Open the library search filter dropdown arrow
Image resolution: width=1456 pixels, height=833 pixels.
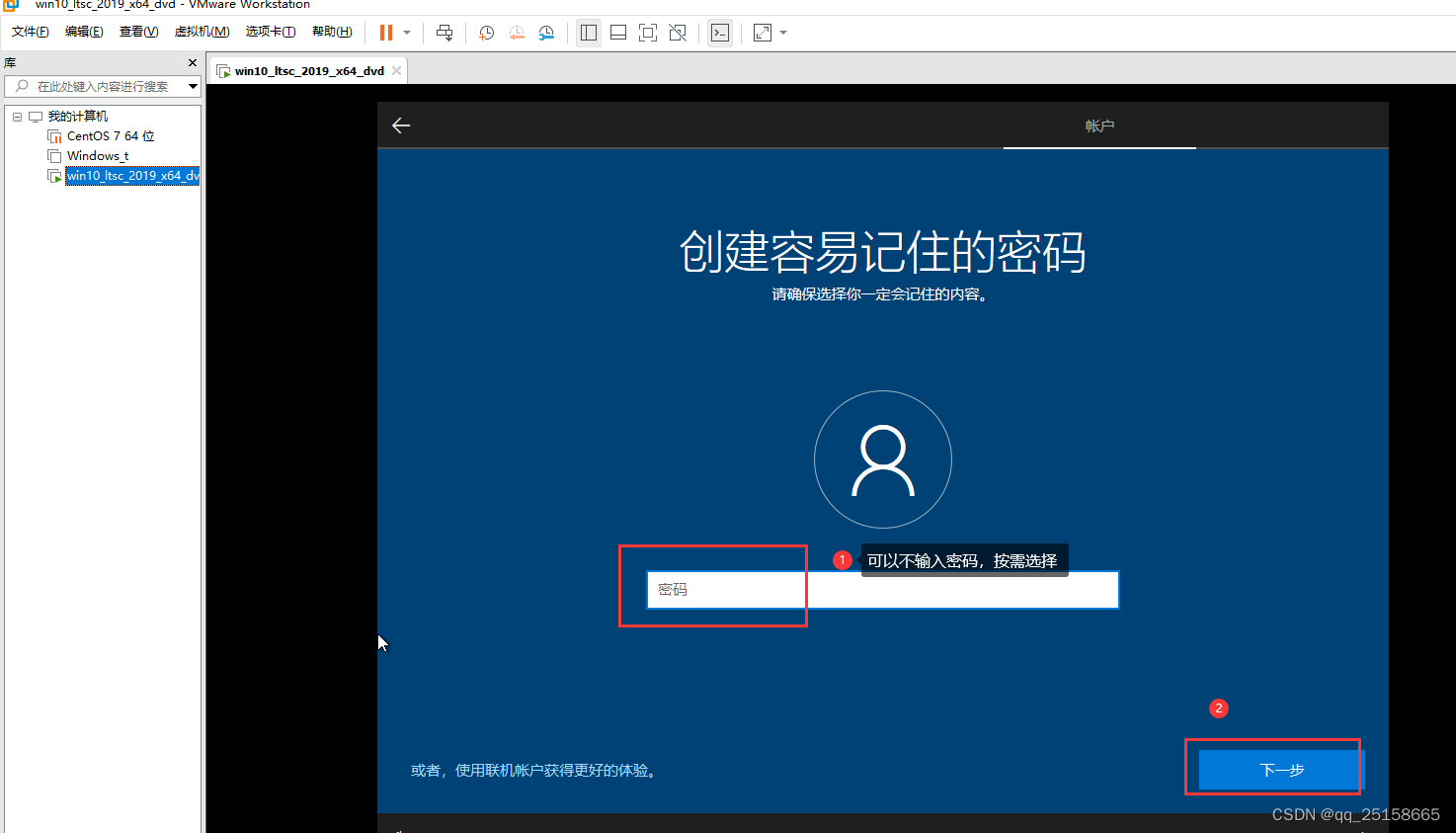tap(193, 86)
